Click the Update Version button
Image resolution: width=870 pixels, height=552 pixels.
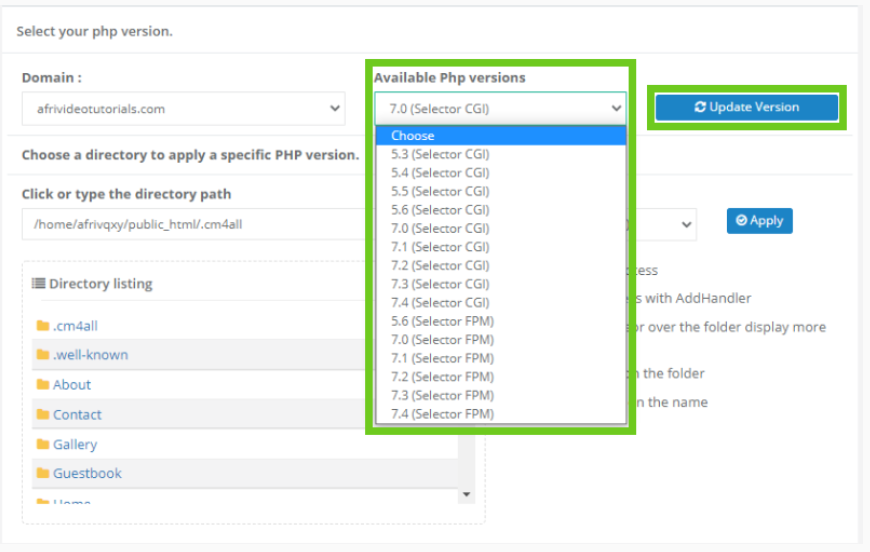pyautogui.click(x=746, y=107)
